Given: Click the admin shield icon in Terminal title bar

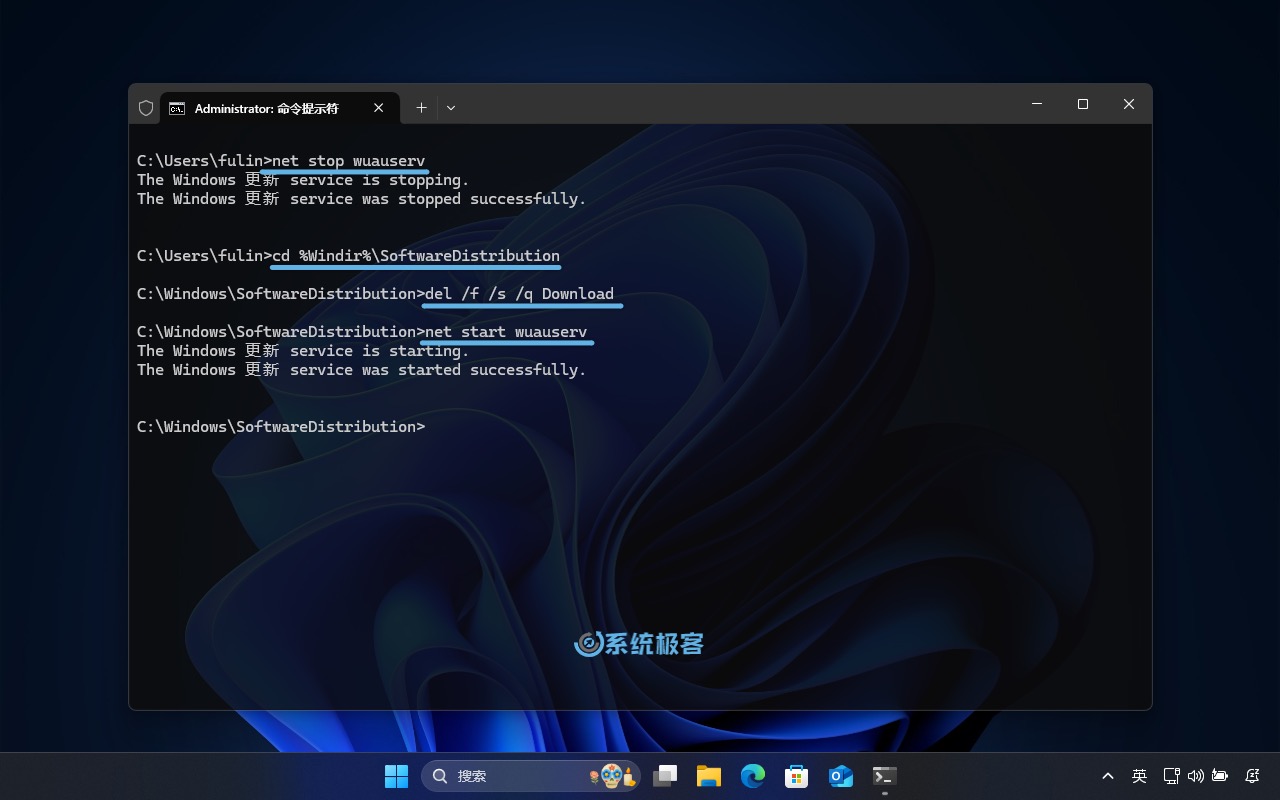Looking at the screenshot, I should (145, 107).
